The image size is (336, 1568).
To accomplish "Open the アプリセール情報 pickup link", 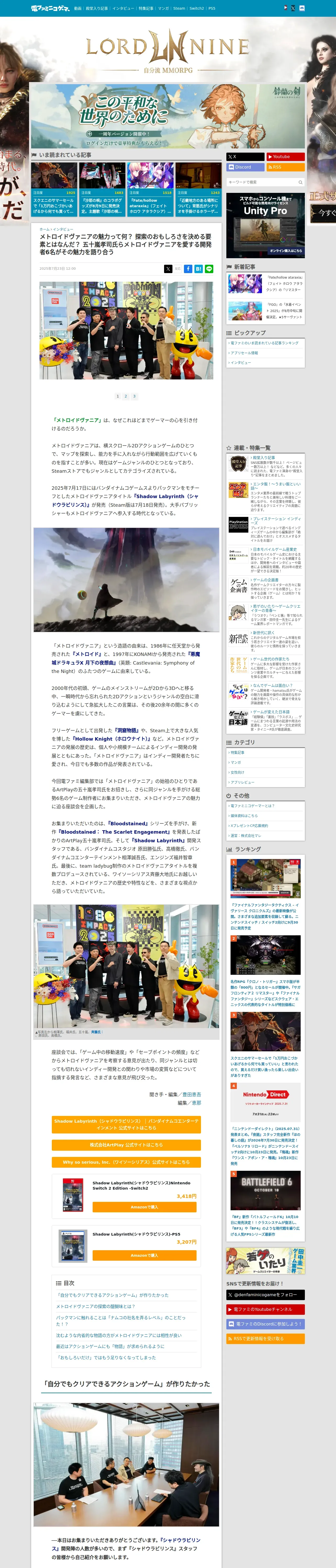I will [244, 353].
